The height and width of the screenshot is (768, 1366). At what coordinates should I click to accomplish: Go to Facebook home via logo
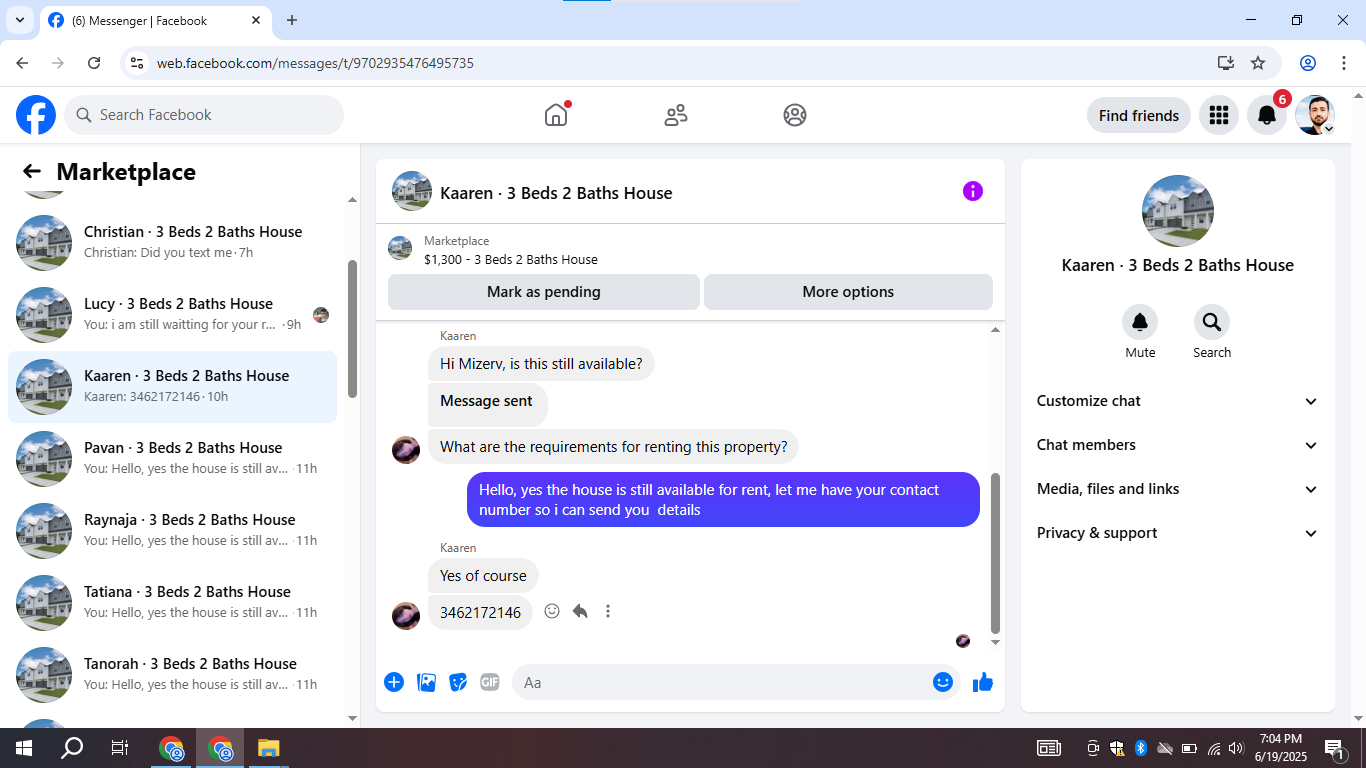[36, 115]
